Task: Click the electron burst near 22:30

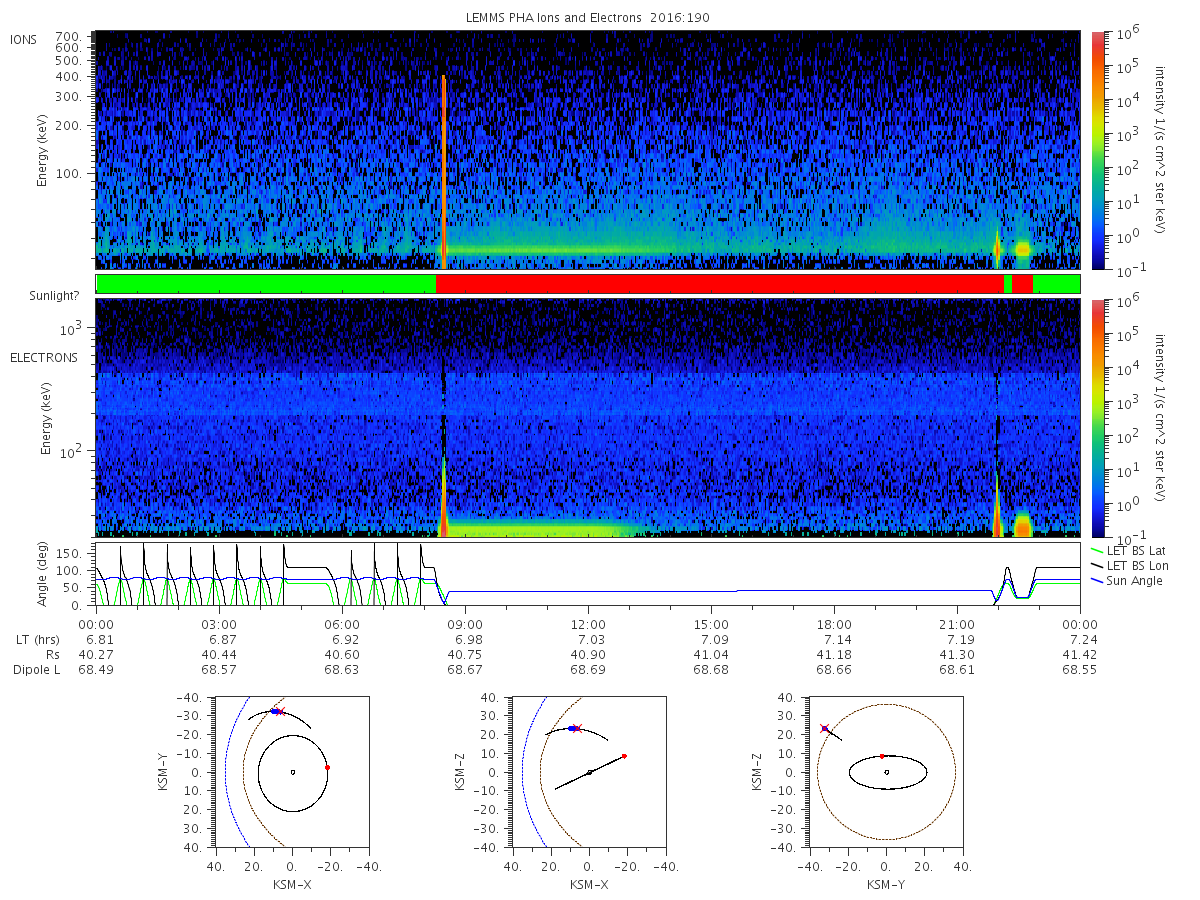Action: pyautogui.click(x=1022, y=524)
